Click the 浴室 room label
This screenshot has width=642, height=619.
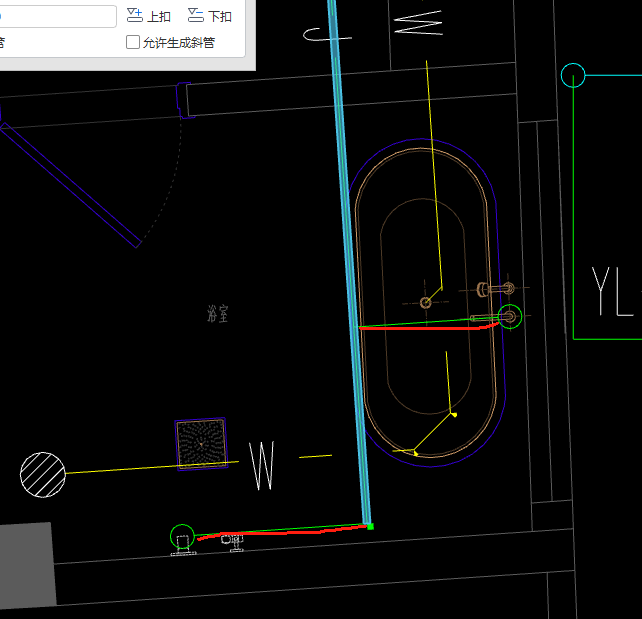tap(217, 314)
